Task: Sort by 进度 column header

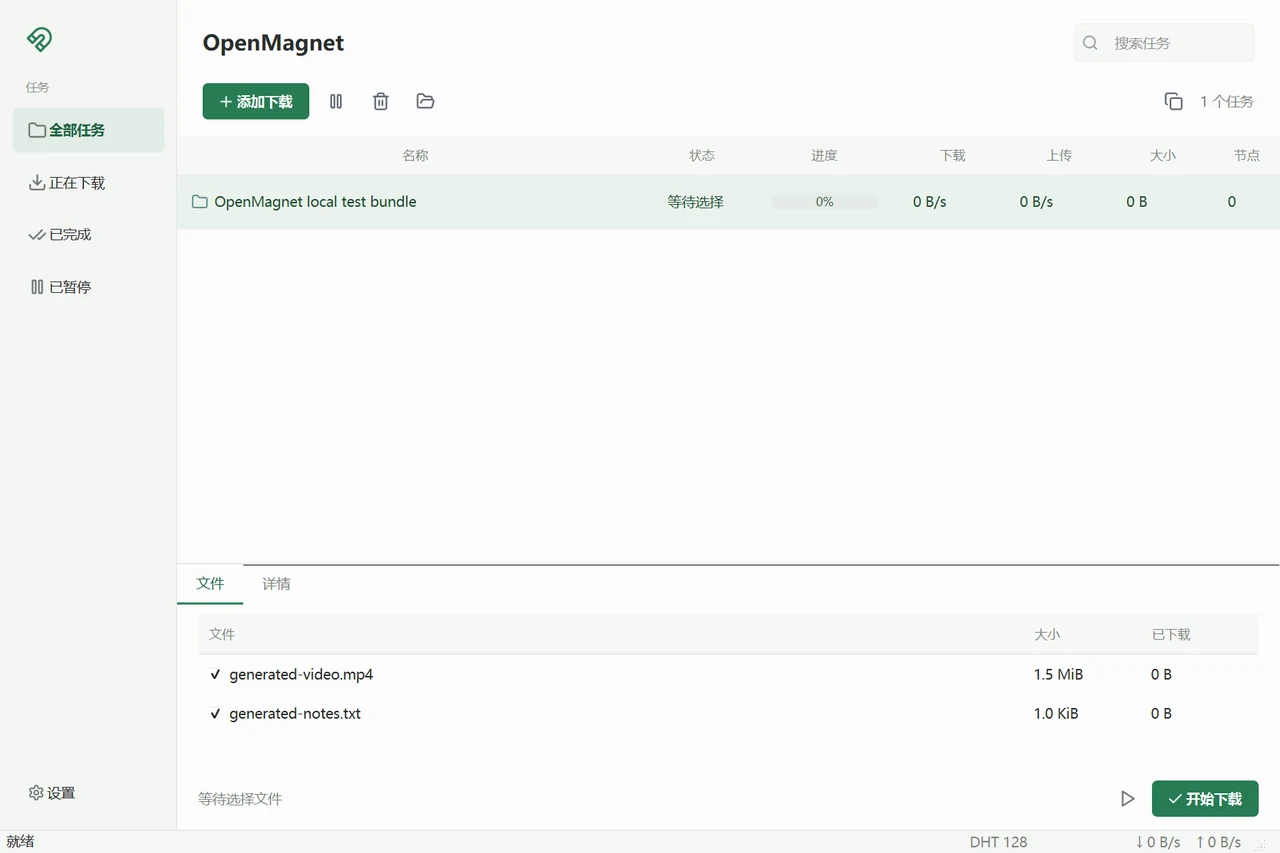Action: pyautogui.click(x=824, y=156)
